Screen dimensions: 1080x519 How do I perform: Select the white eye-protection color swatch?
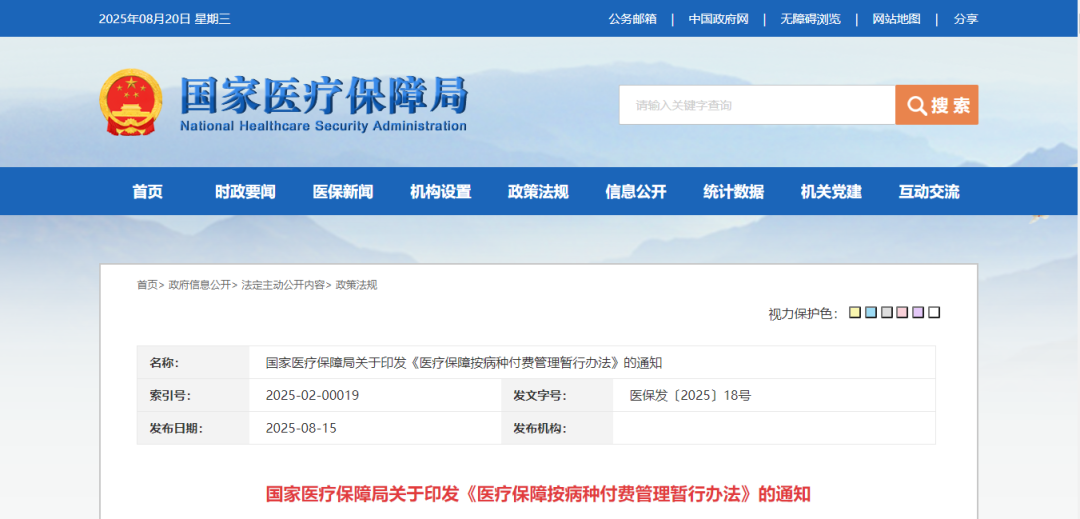coord(934,313)
